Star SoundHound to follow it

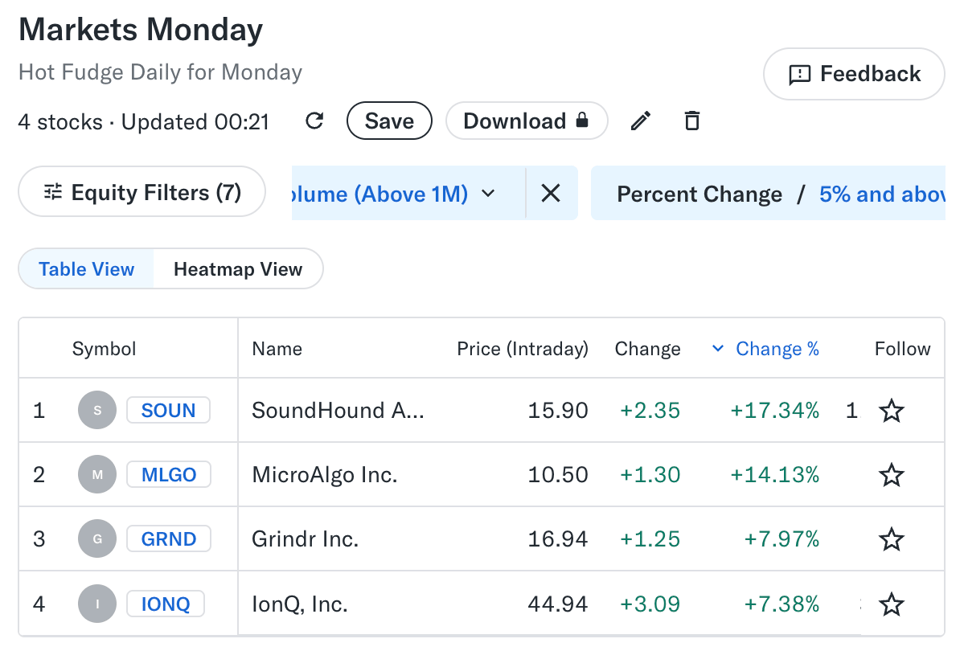(x=891, y=410)
